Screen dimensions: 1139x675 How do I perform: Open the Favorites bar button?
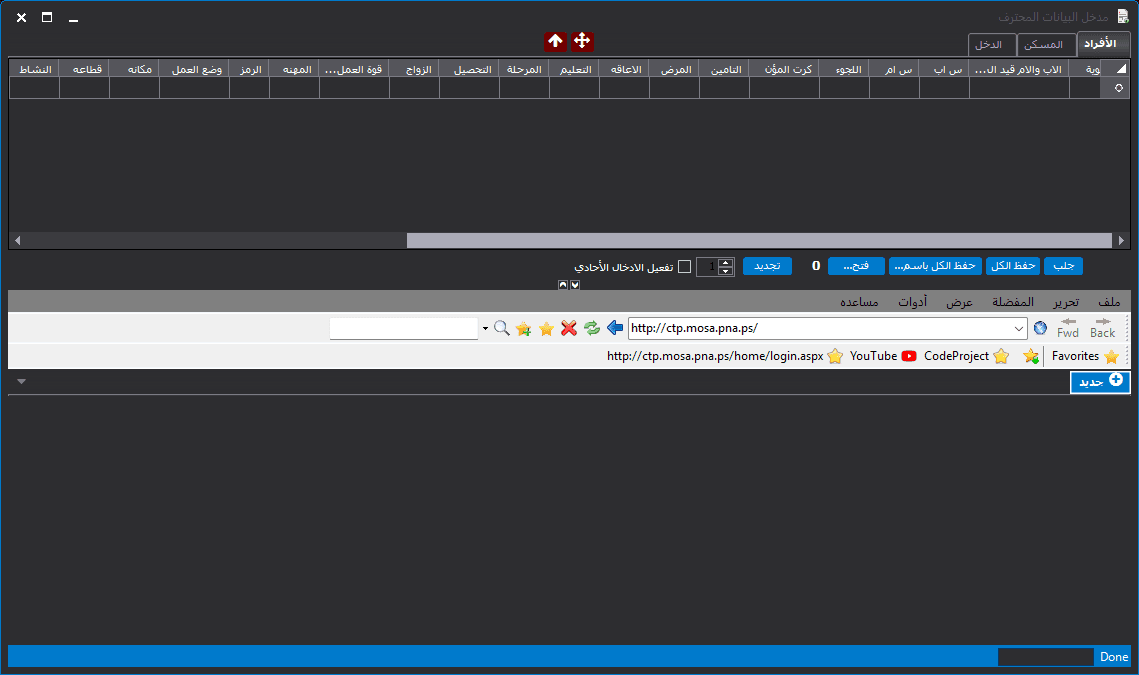pyautogui.click(x=1085, y=356)
